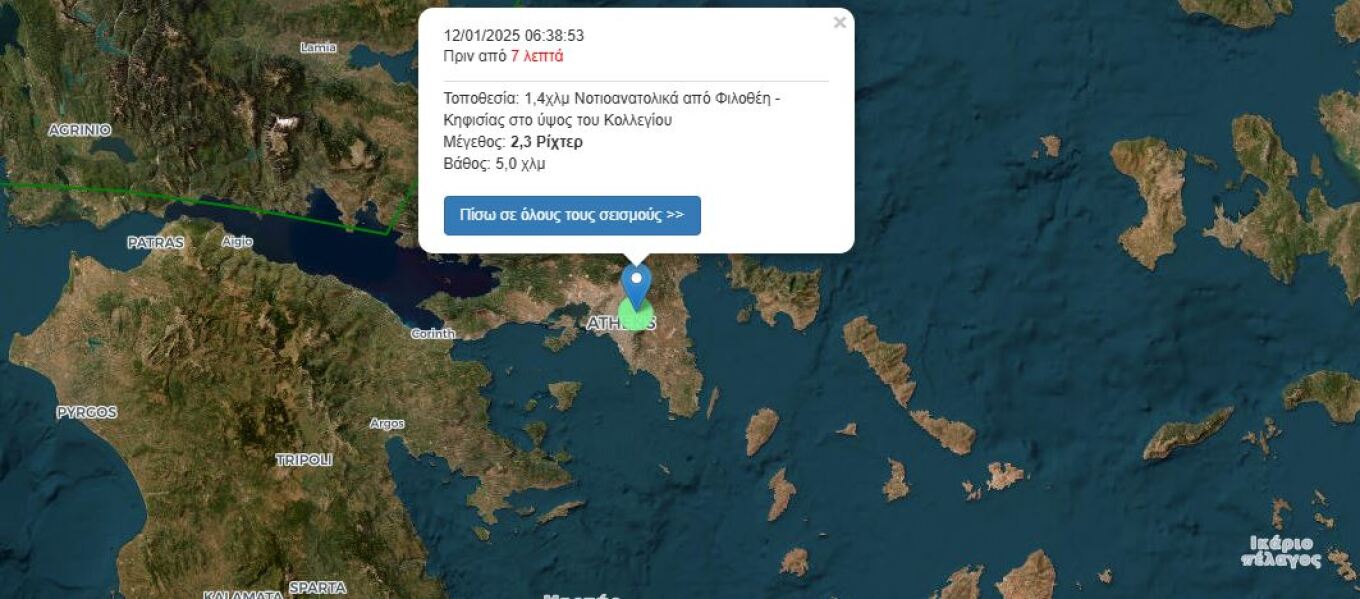Screen dimensions: 1360x599
Task: Select the Lamia label on the map
Action: (319, 47)
